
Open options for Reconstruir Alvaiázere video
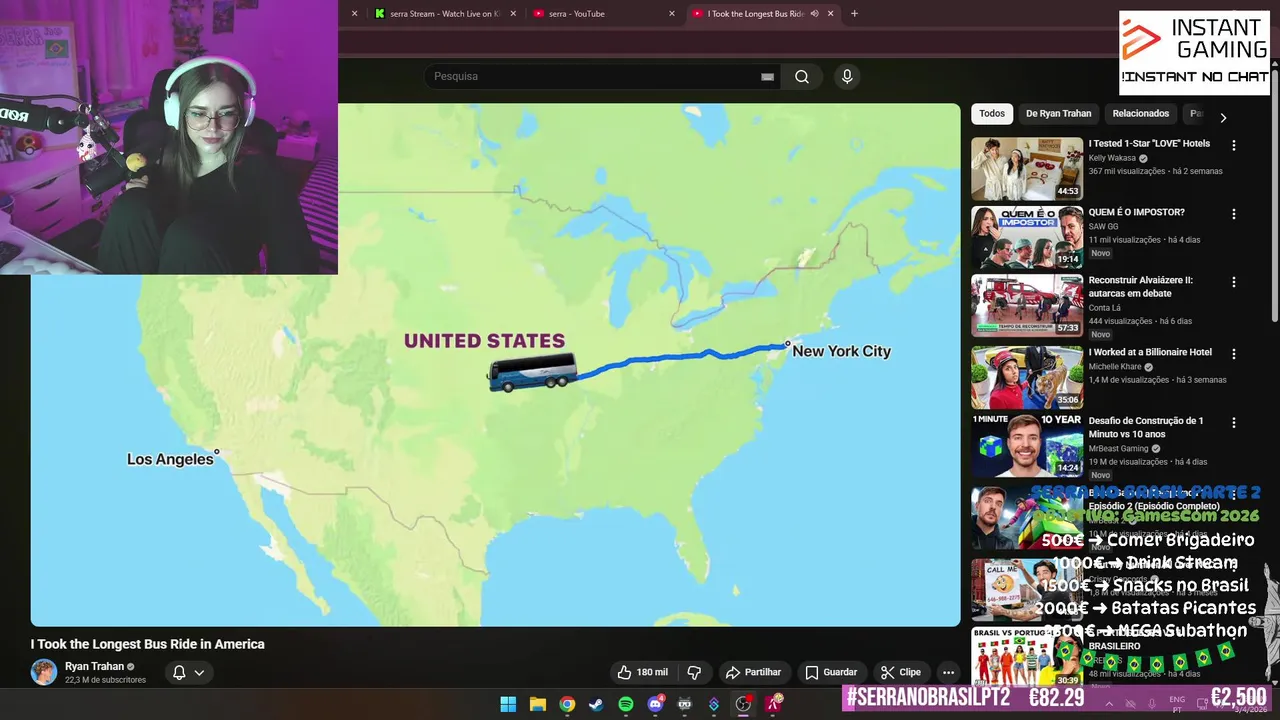tap(1234, 282)
